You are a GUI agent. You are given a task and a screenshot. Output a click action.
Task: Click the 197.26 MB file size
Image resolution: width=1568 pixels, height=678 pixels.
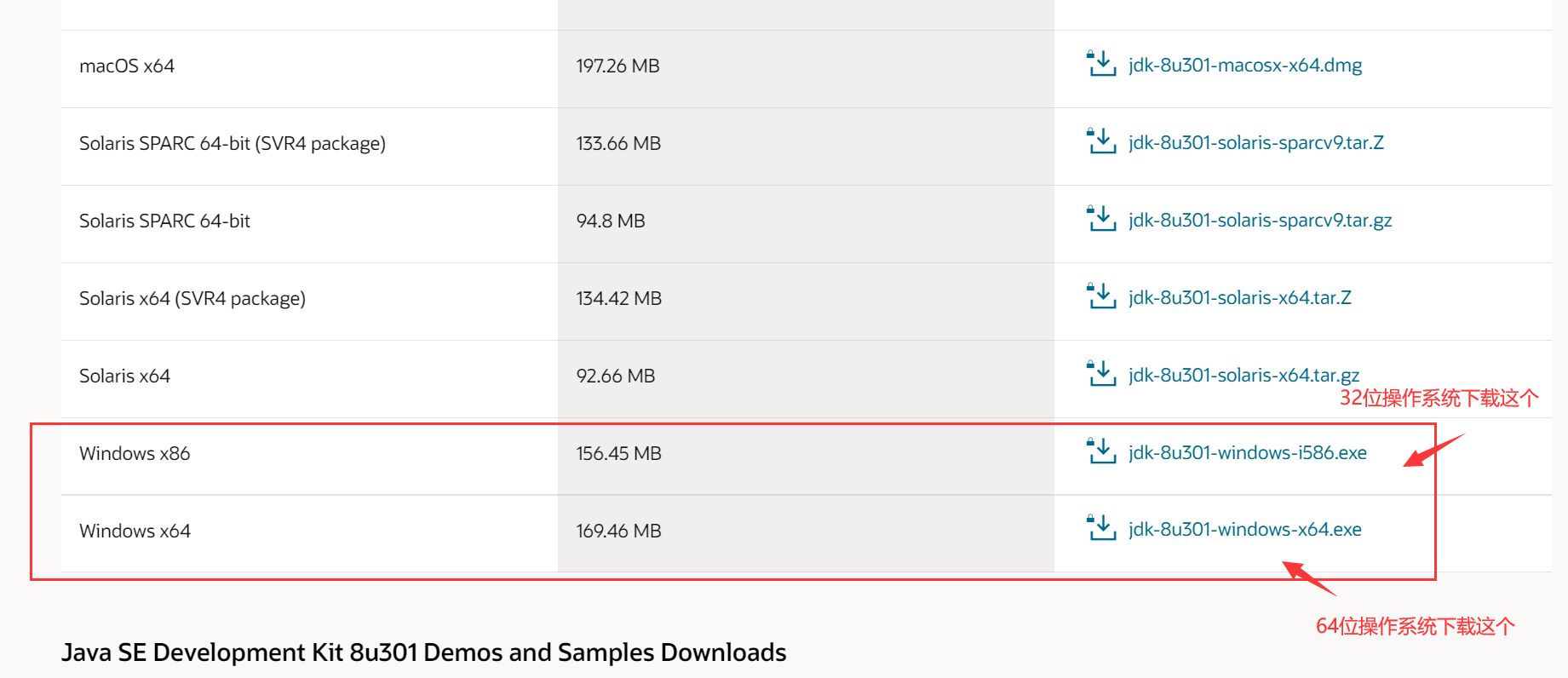tap(617, 66)
